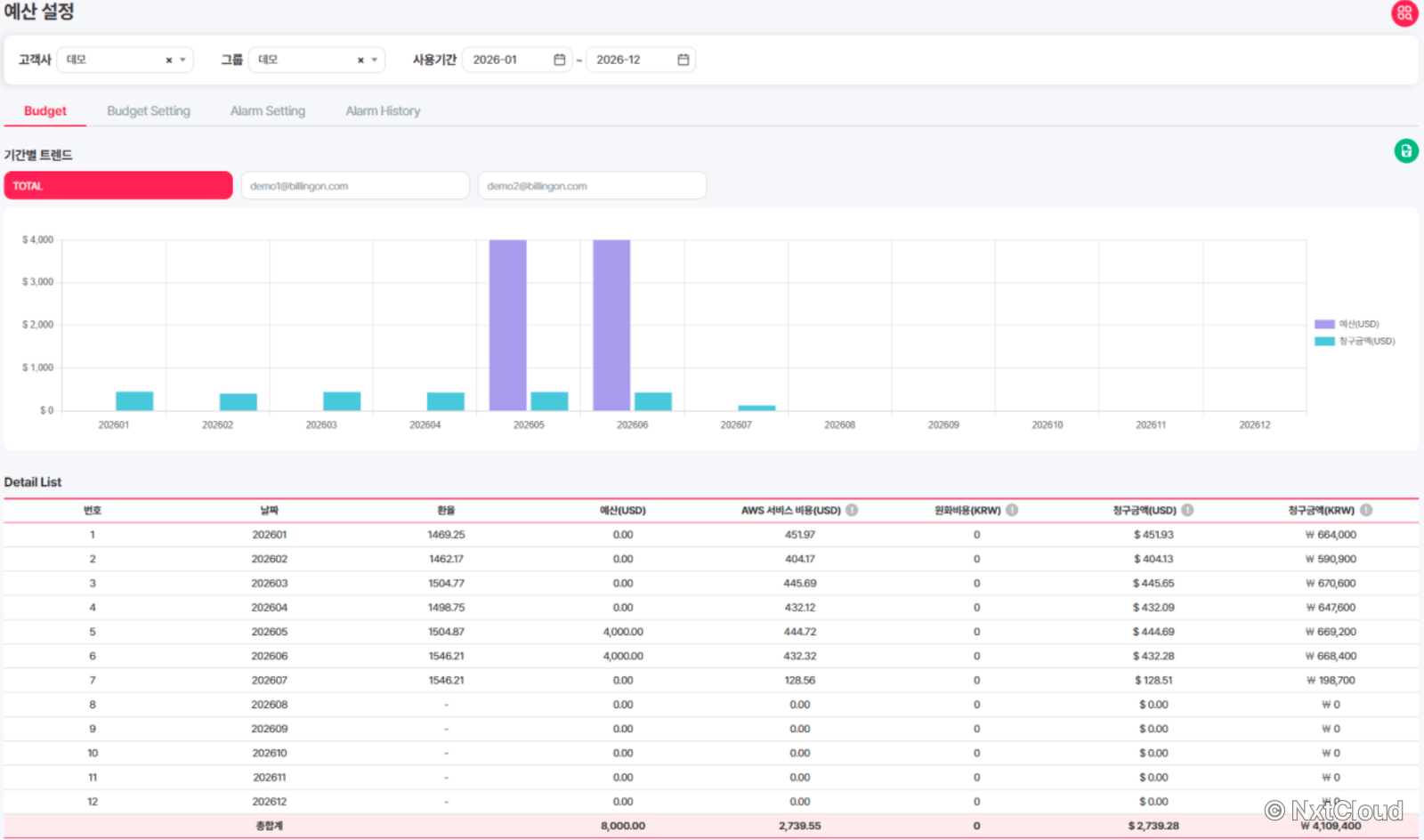The width and height of the screenshot is (1424, 840).
Task: Toggle the 청구금액(USD) teal legend swatch
Action: tap(1324, 341)
